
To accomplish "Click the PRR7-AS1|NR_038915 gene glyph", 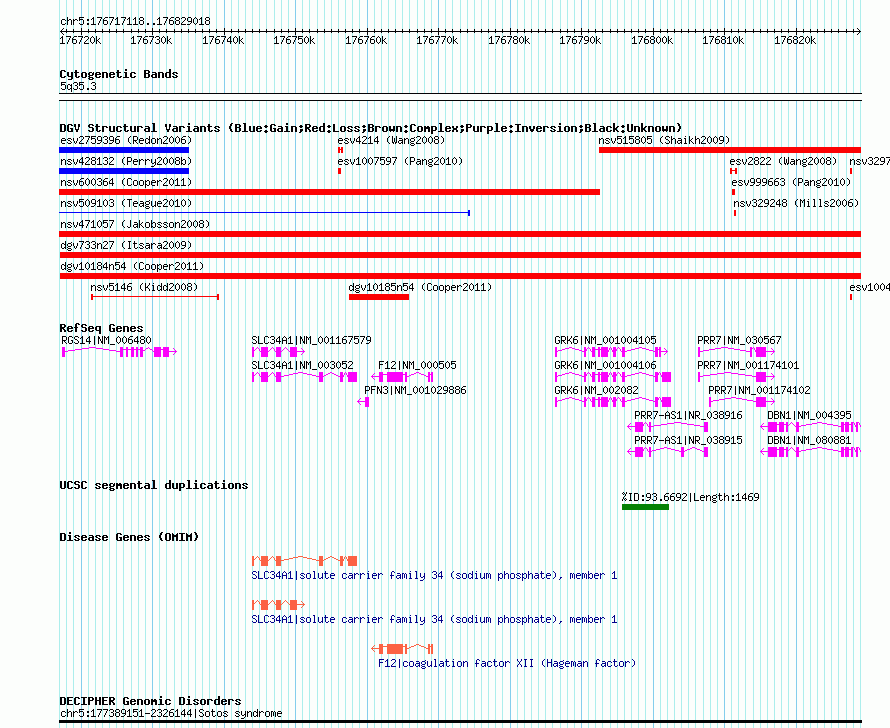I will point(668,452).
